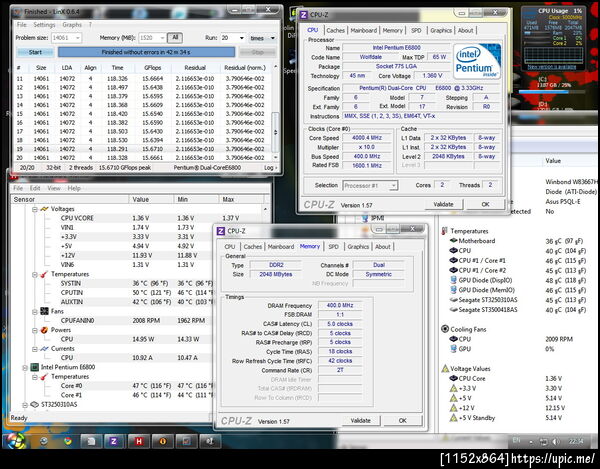Click the Cooling Fans icon in the right sensor panel
Image resolution: width=600 pixels, height=469 pixels.
click(445, 329)
